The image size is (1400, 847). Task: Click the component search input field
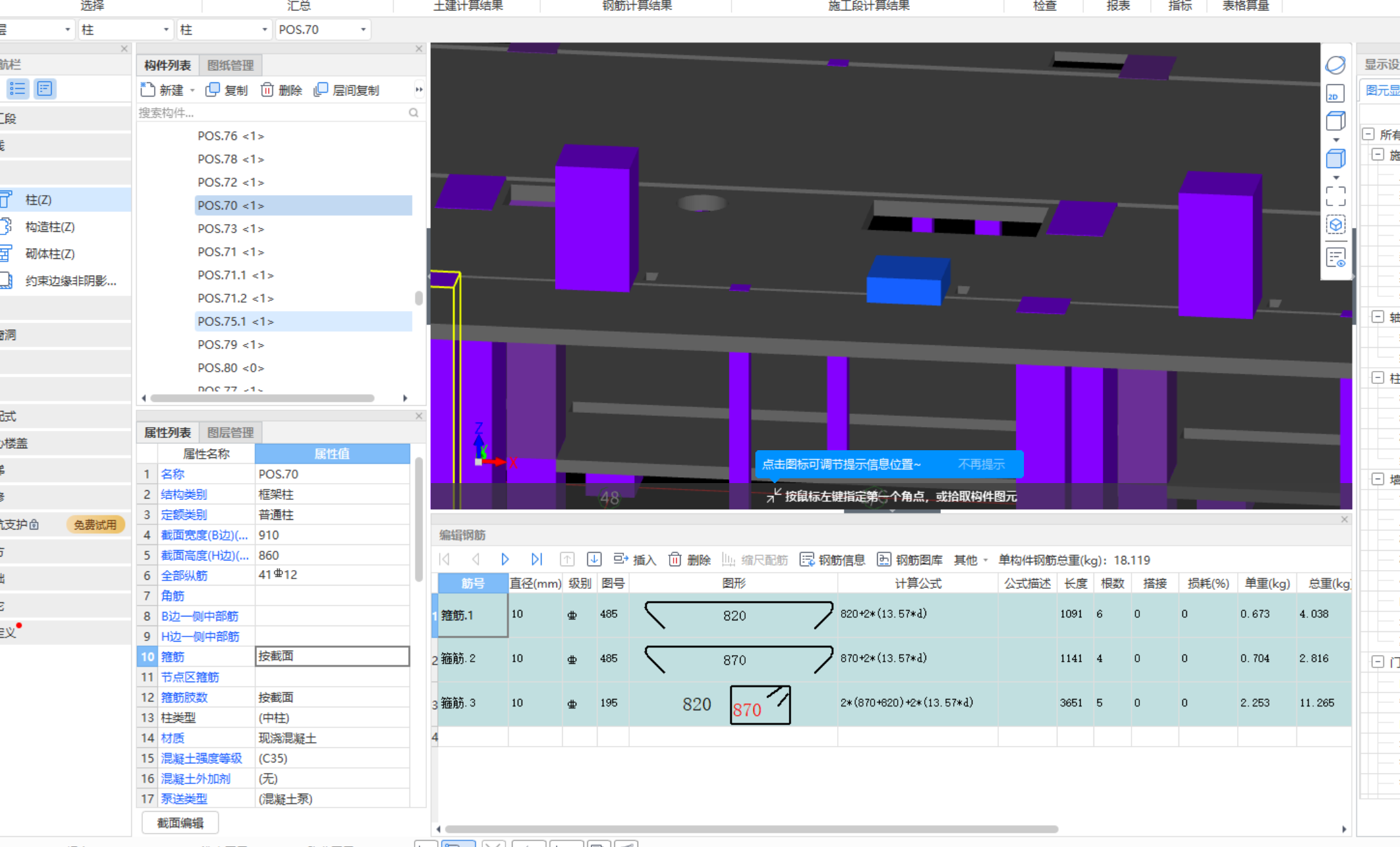coord(272,113)
